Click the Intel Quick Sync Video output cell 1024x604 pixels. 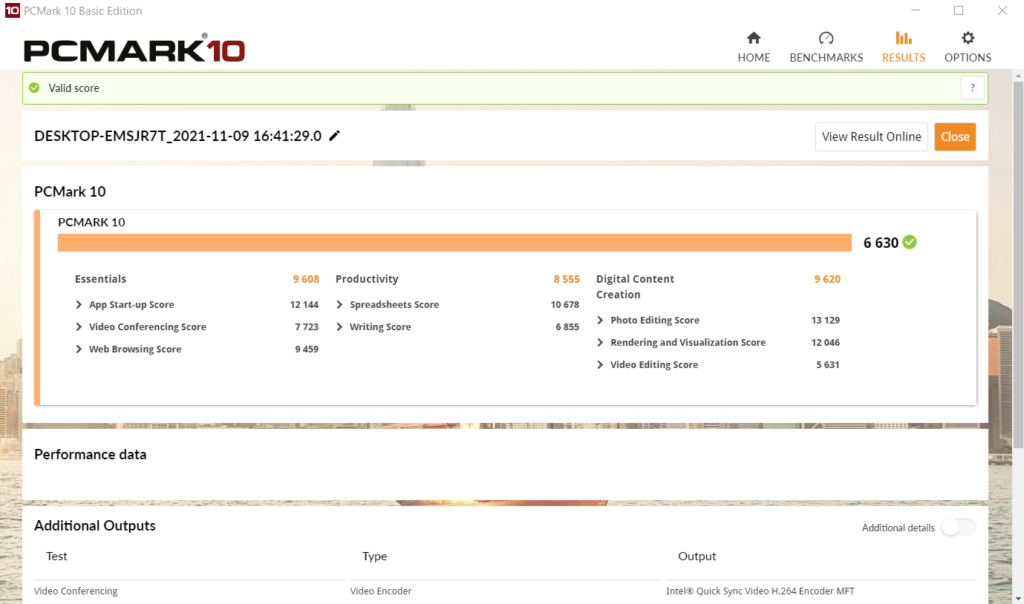(760, 591)
